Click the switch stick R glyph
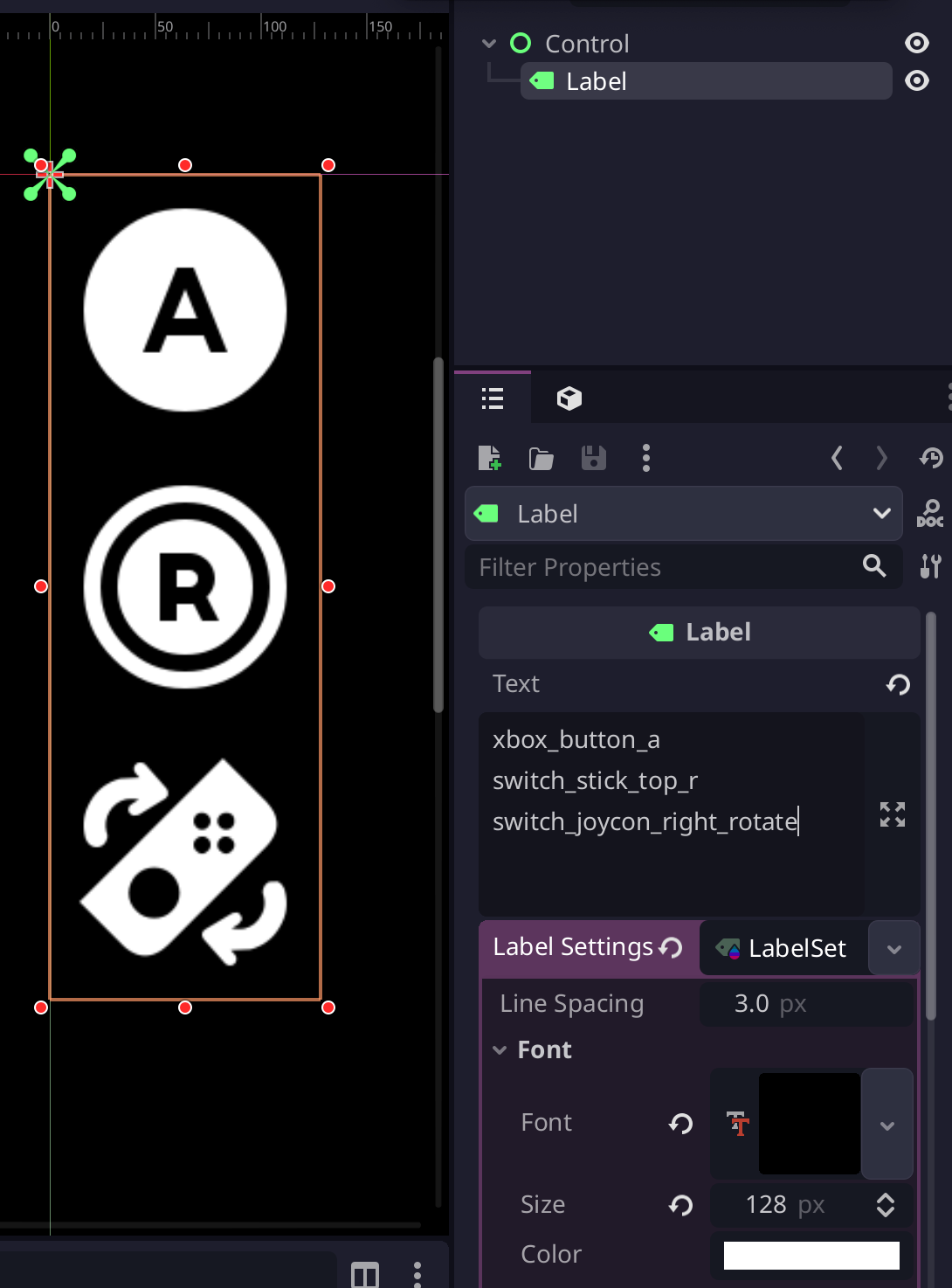 click(x=185, y=587)
